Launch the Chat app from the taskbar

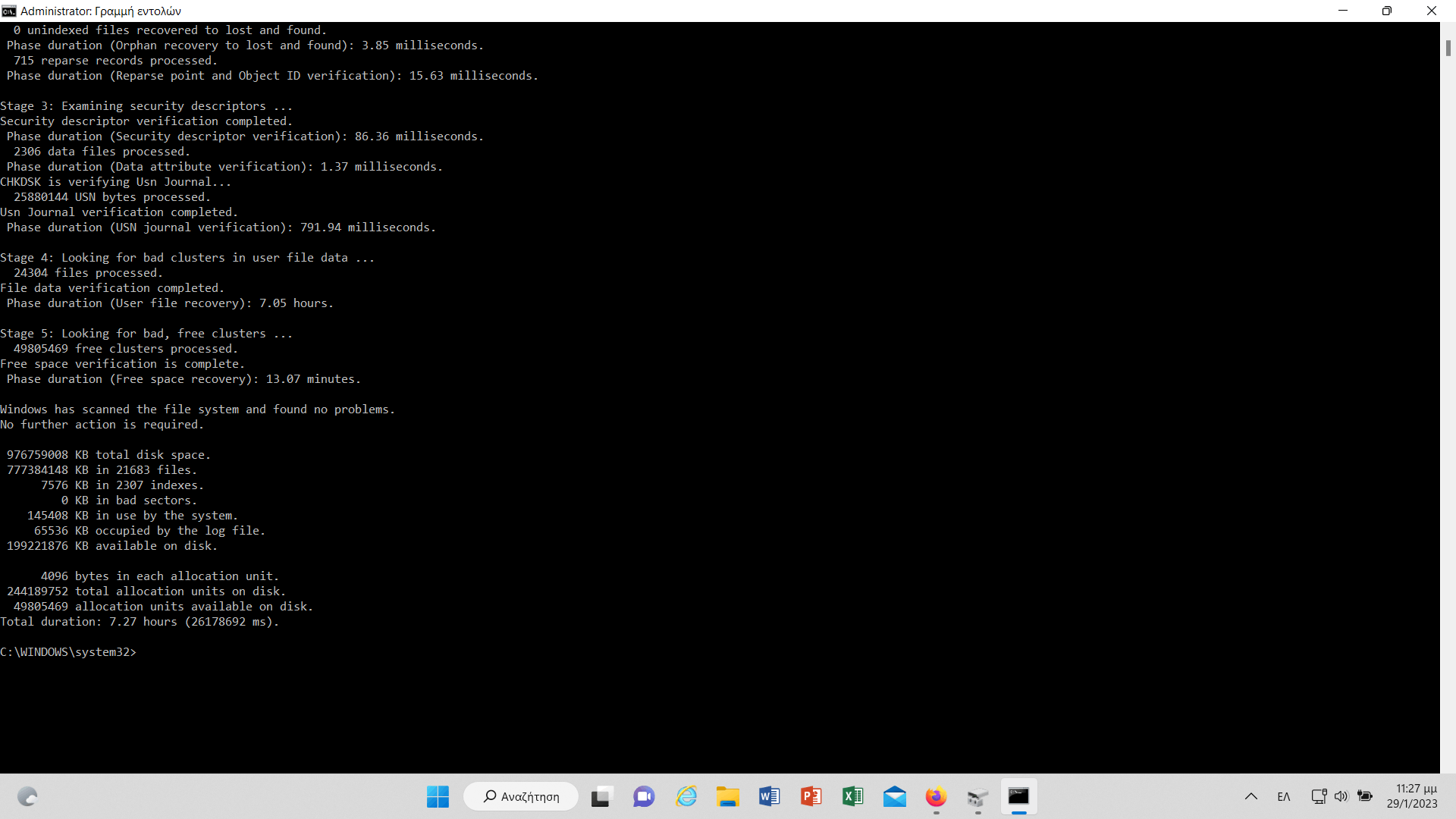pyautogui.click(x=644, y=796)
